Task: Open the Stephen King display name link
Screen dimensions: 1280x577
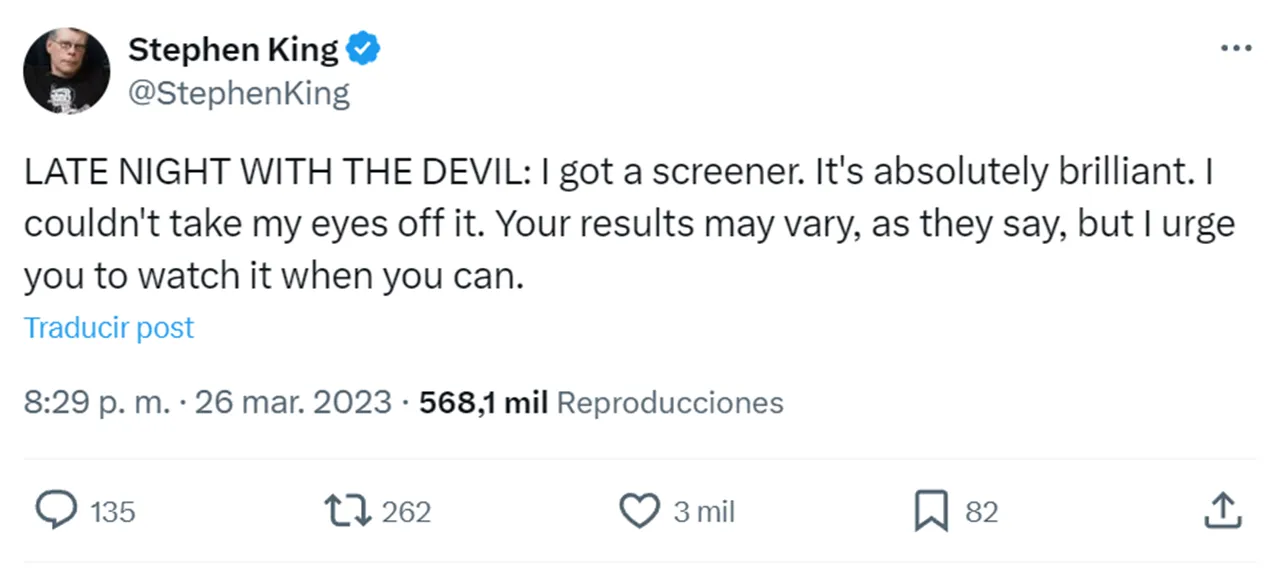Action: click(x=233, y=48)
